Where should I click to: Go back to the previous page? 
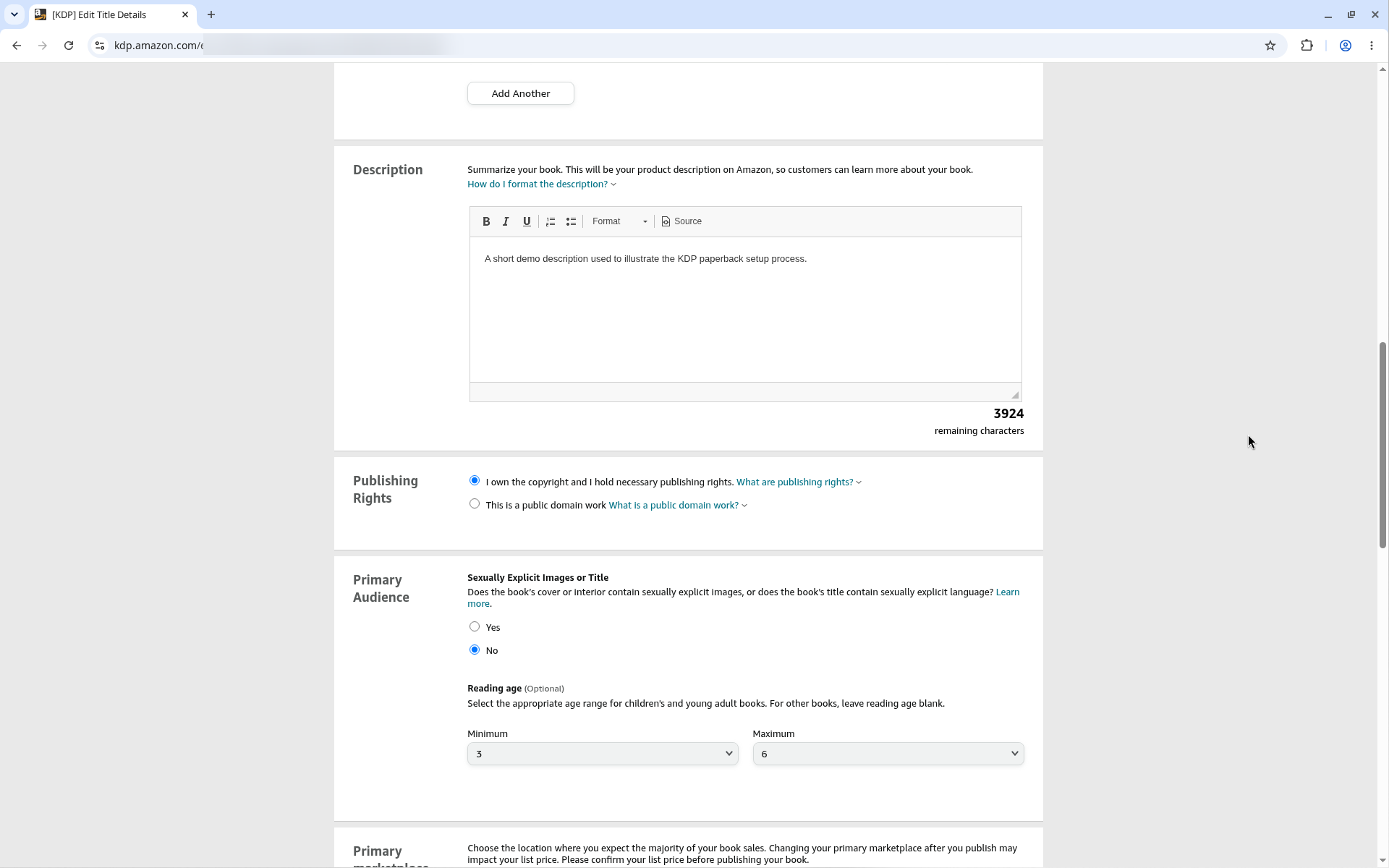pyautogui.click(x=17, y=46)
